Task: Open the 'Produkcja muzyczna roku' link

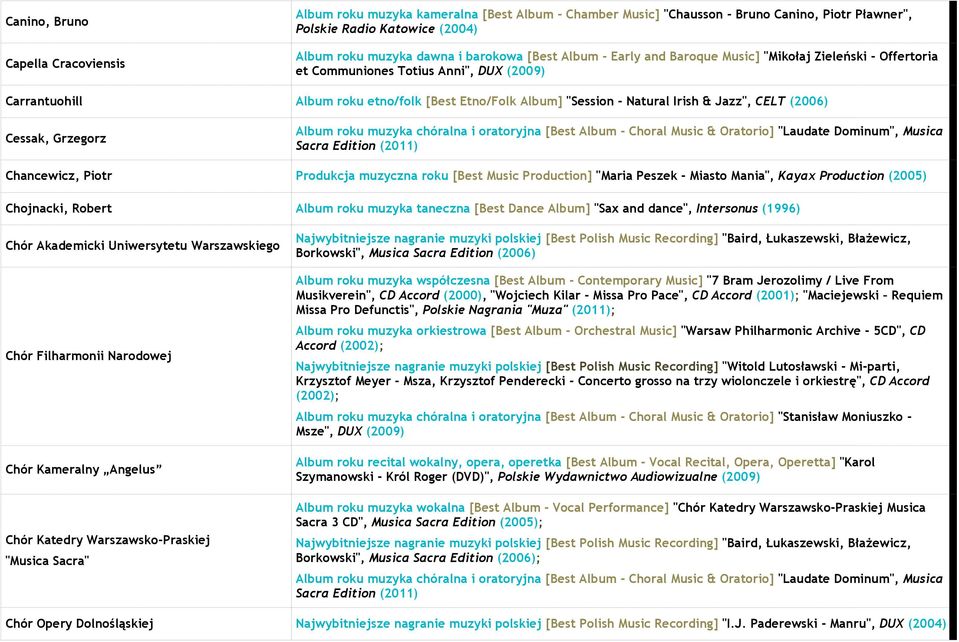Action: click(x=372, y=176)
